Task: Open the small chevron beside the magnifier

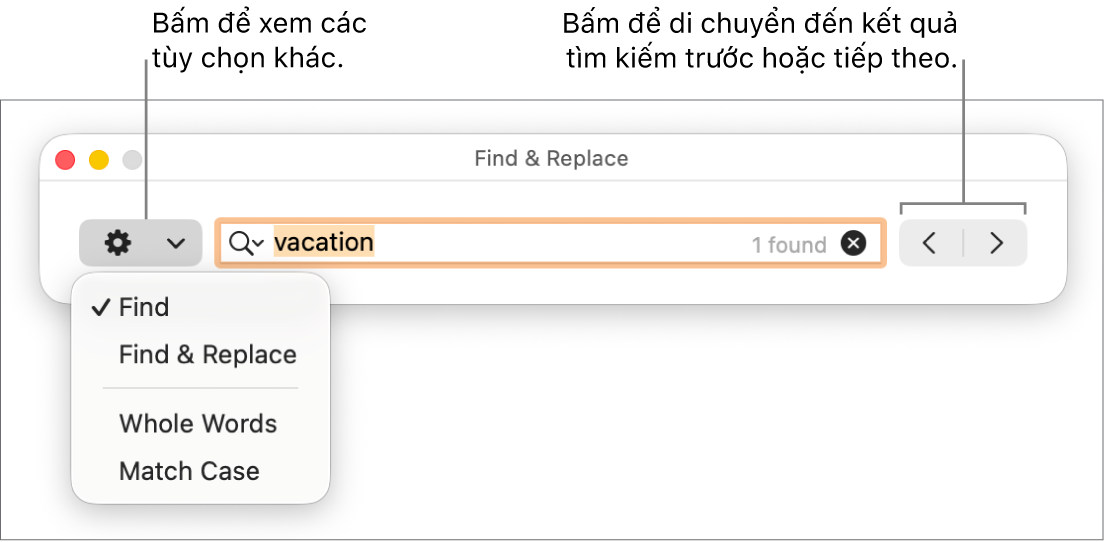Action: 258,244
